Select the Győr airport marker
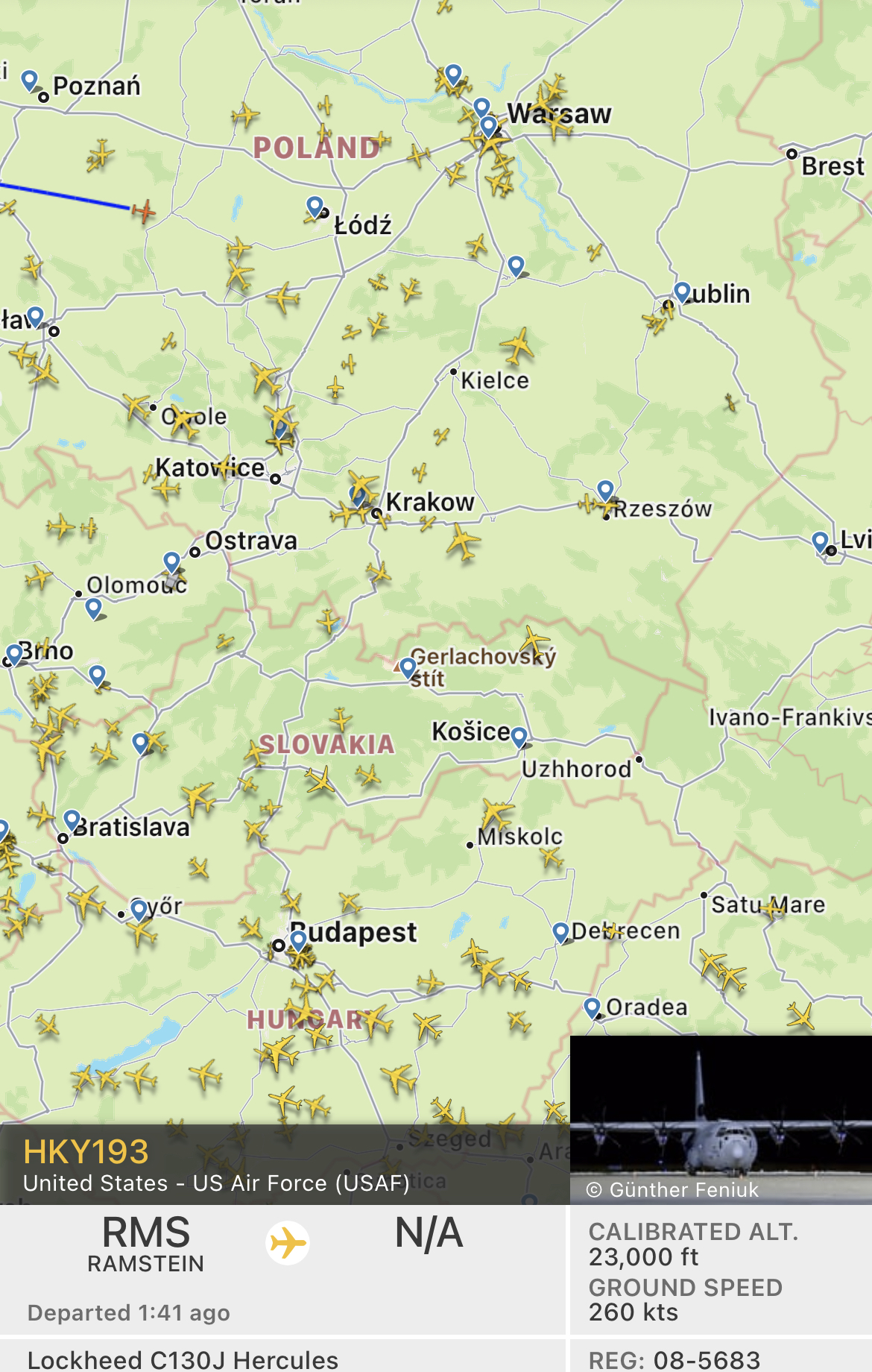Viewport: 872px width, 1372px height. (139, 909)
